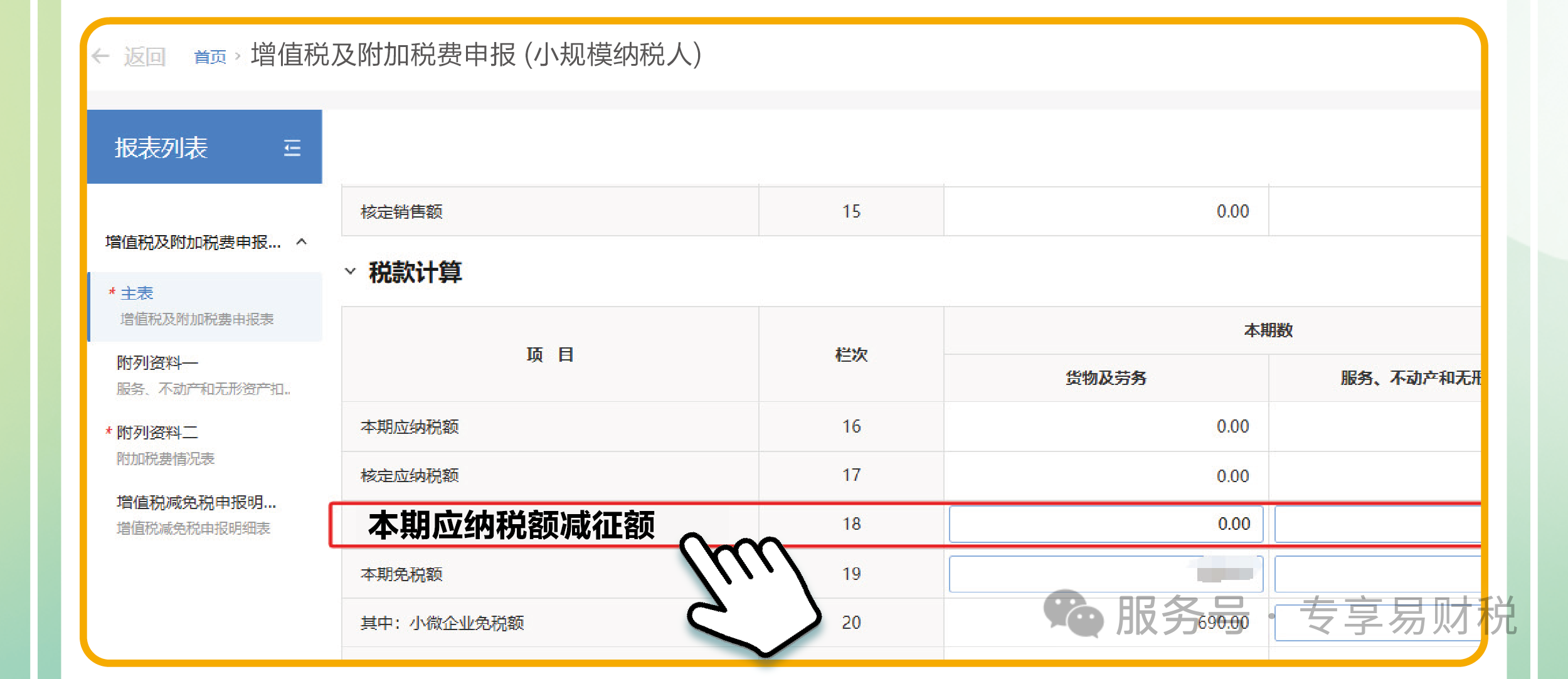Click row 19 本期免税额 goods input

(x=1105, y=574)
